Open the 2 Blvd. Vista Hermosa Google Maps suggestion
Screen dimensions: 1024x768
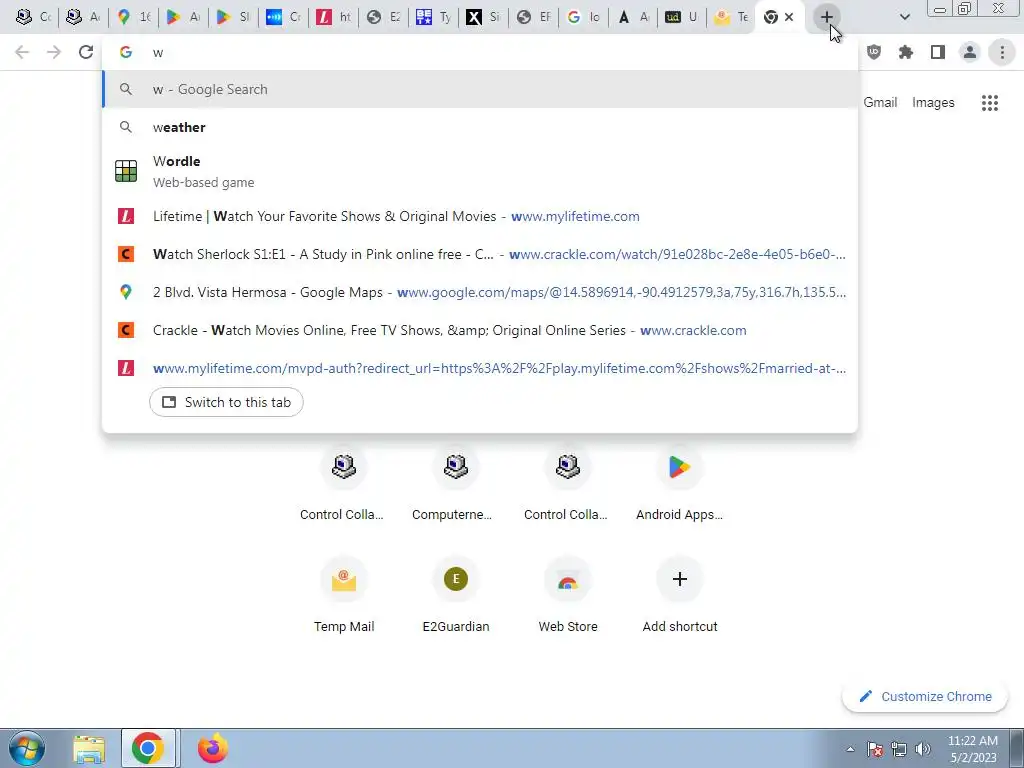click(480, 292)
